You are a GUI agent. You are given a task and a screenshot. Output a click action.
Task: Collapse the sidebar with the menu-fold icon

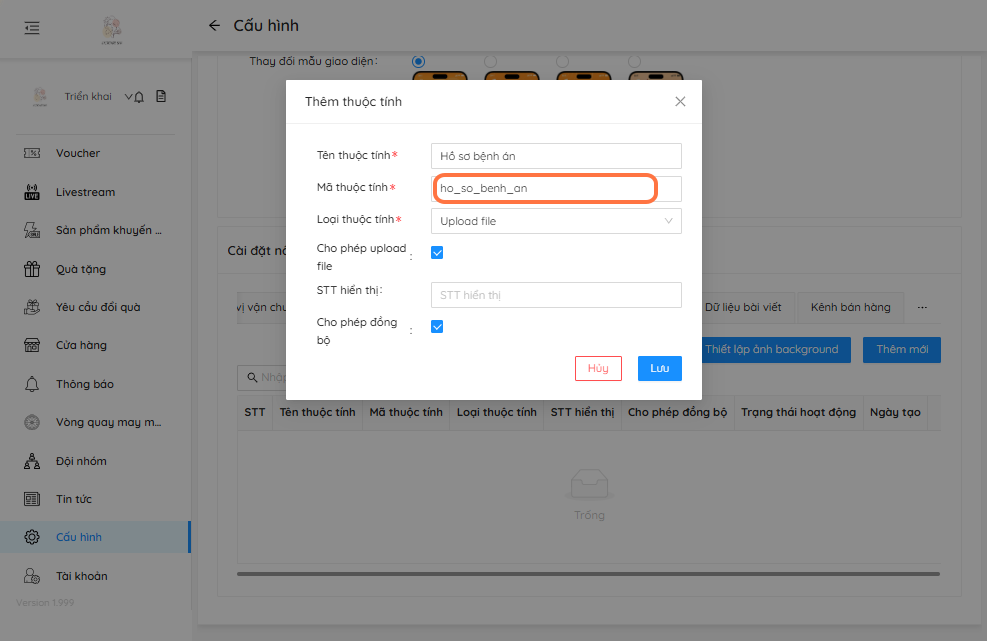click(x=32, y=28)
